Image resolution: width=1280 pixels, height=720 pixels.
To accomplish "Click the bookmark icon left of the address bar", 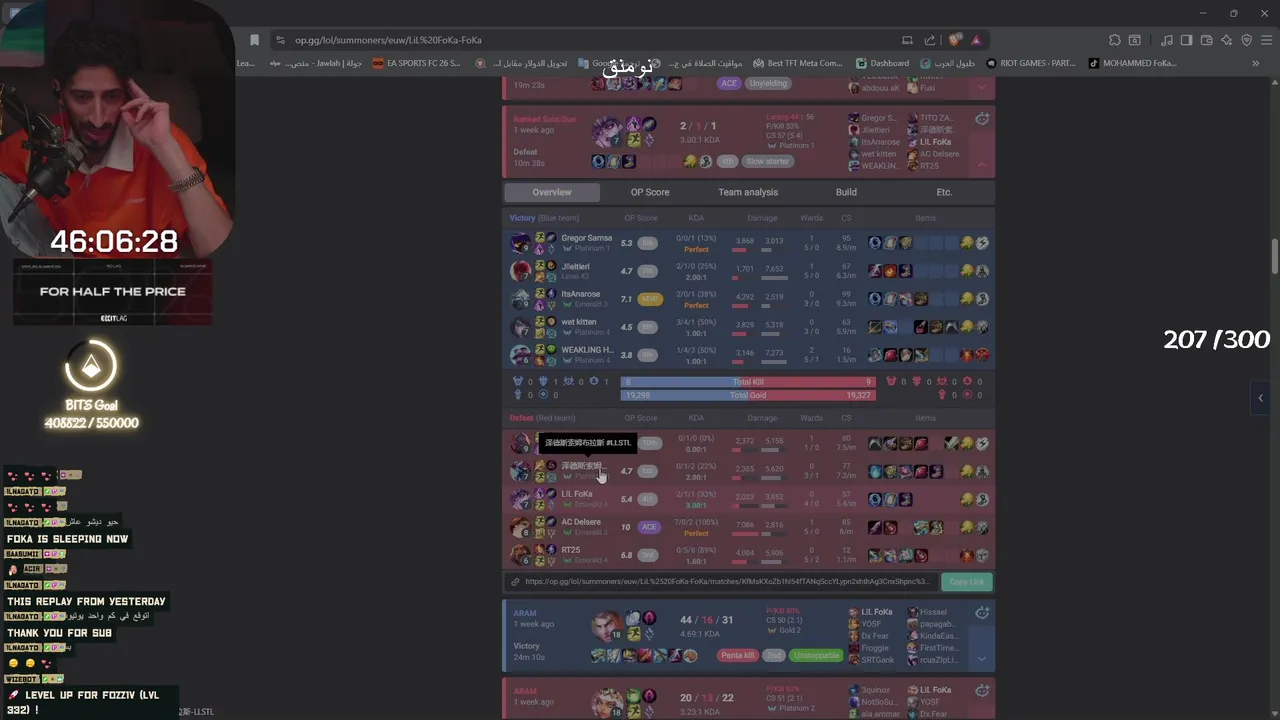I will (x=254, y=40).
